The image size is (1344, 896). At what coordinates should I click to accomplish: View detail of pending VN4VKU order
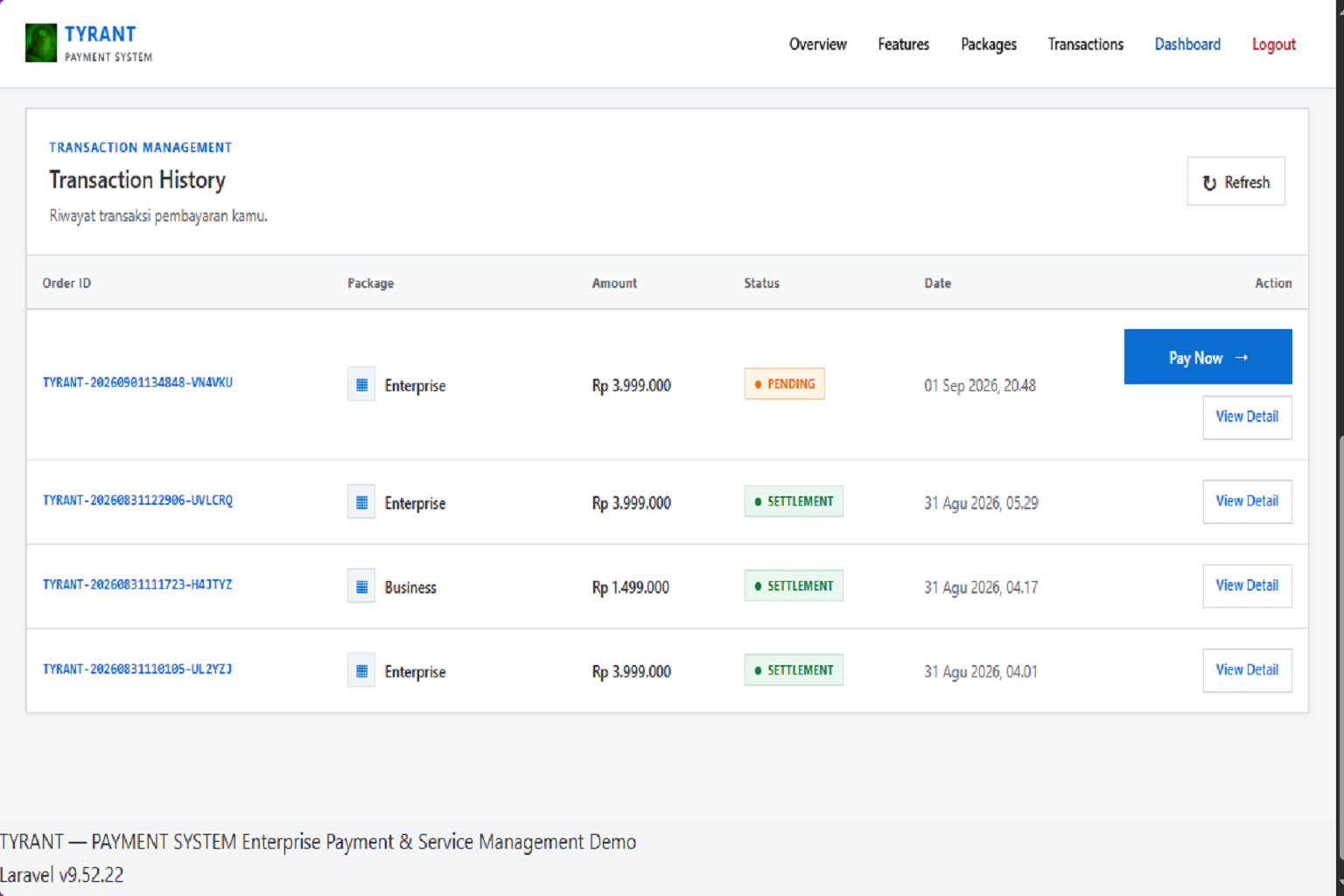[1247, 416]
